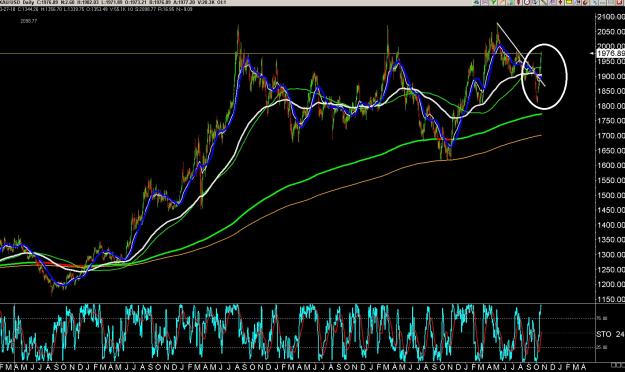Click the 3-27-18 data readout line
This screenshot has height=372, width=625.
96,9
